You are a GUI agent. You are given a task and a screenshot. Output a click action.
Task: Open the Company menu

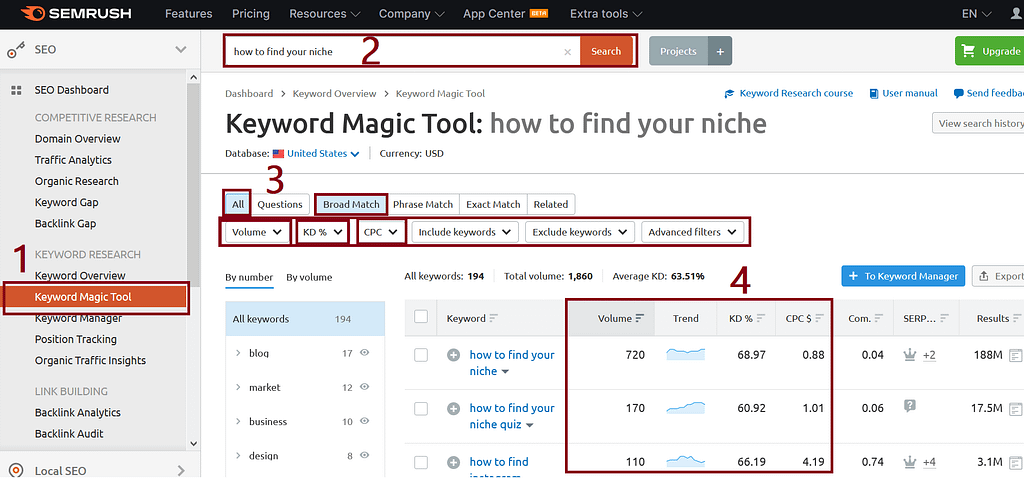411,14
